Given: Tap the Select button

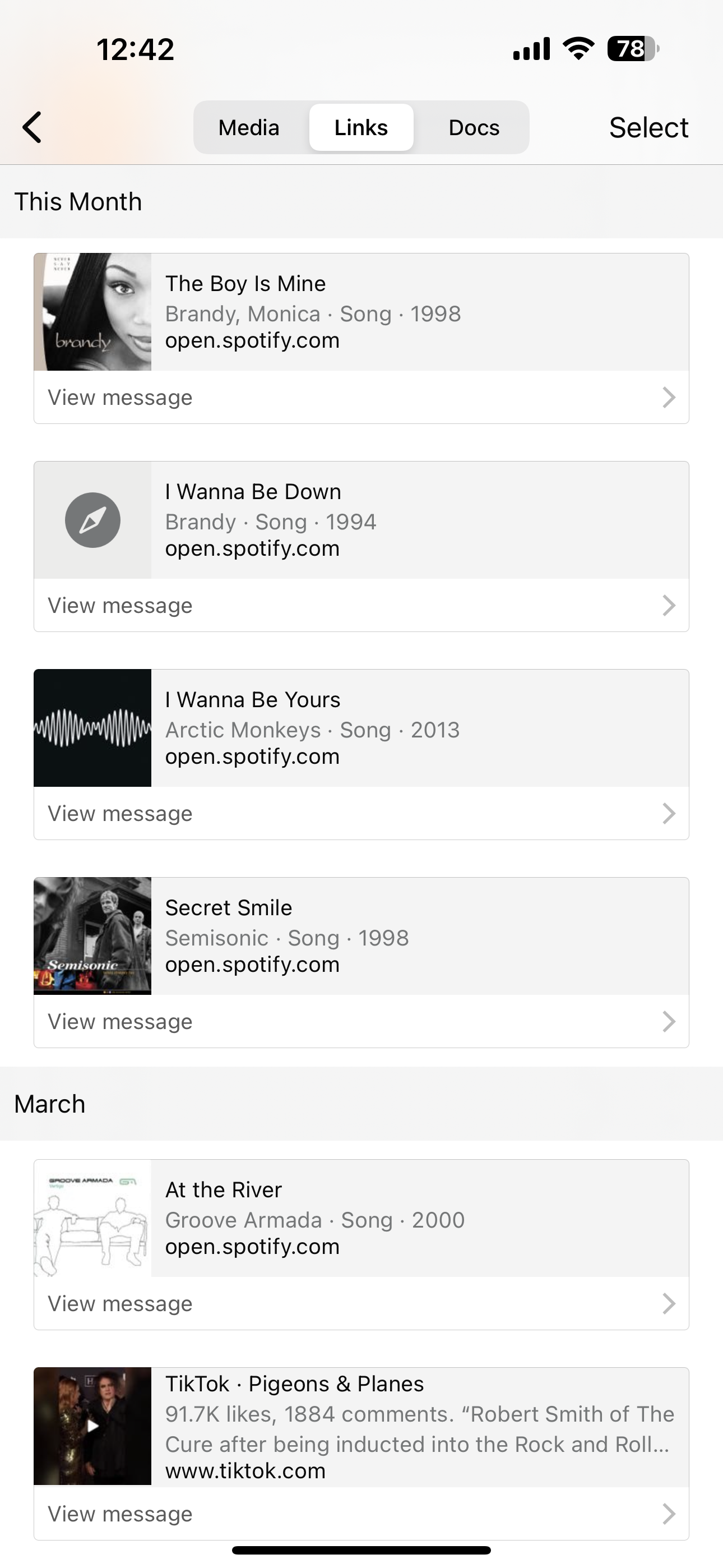Looking at the screenshot, I should click(x=648, y=127).
